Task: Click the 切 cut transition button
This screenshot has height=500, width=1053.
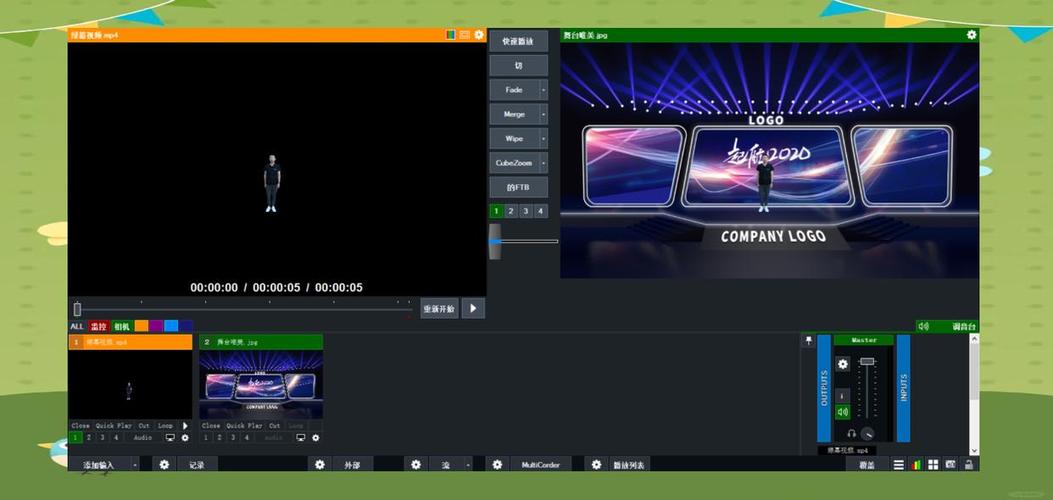Action: [x=518, y=66]
